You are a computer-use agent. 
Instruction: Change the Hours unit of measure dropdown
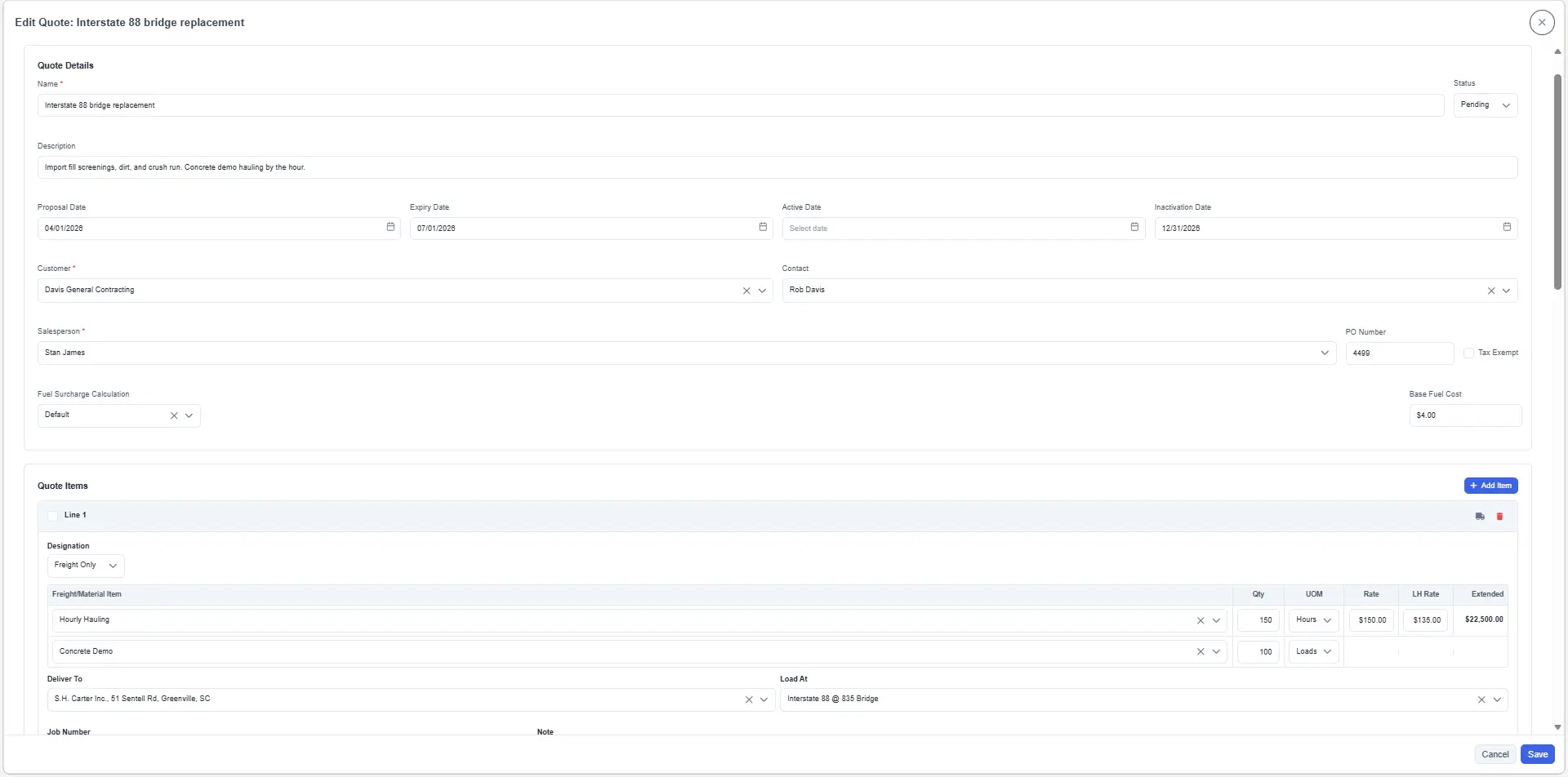click(x=1313, y=620)
